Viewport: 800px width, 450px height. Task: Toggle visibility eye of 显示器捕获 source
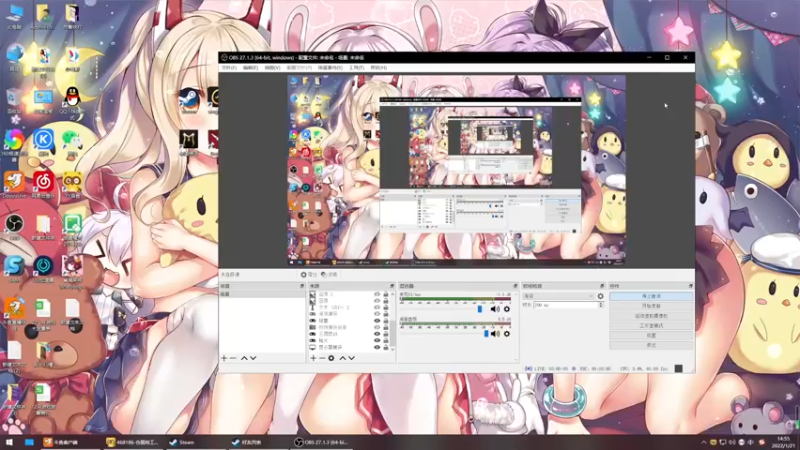click(377, 347)
